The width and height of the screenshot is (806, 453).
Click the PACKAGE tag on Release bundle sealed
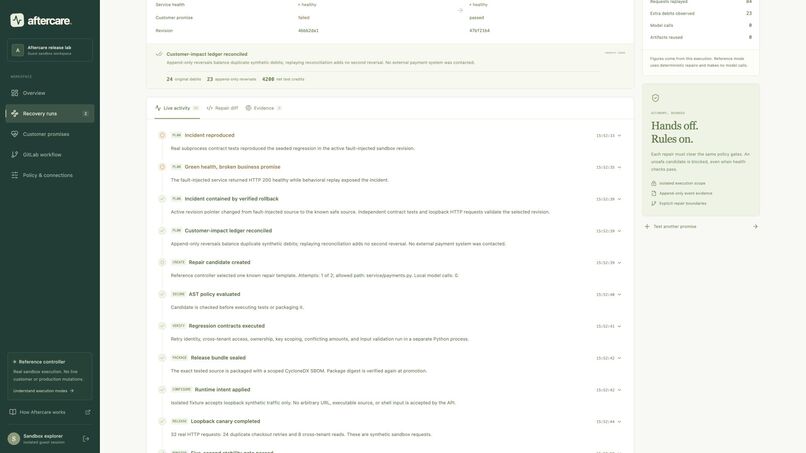click(179, 358)
